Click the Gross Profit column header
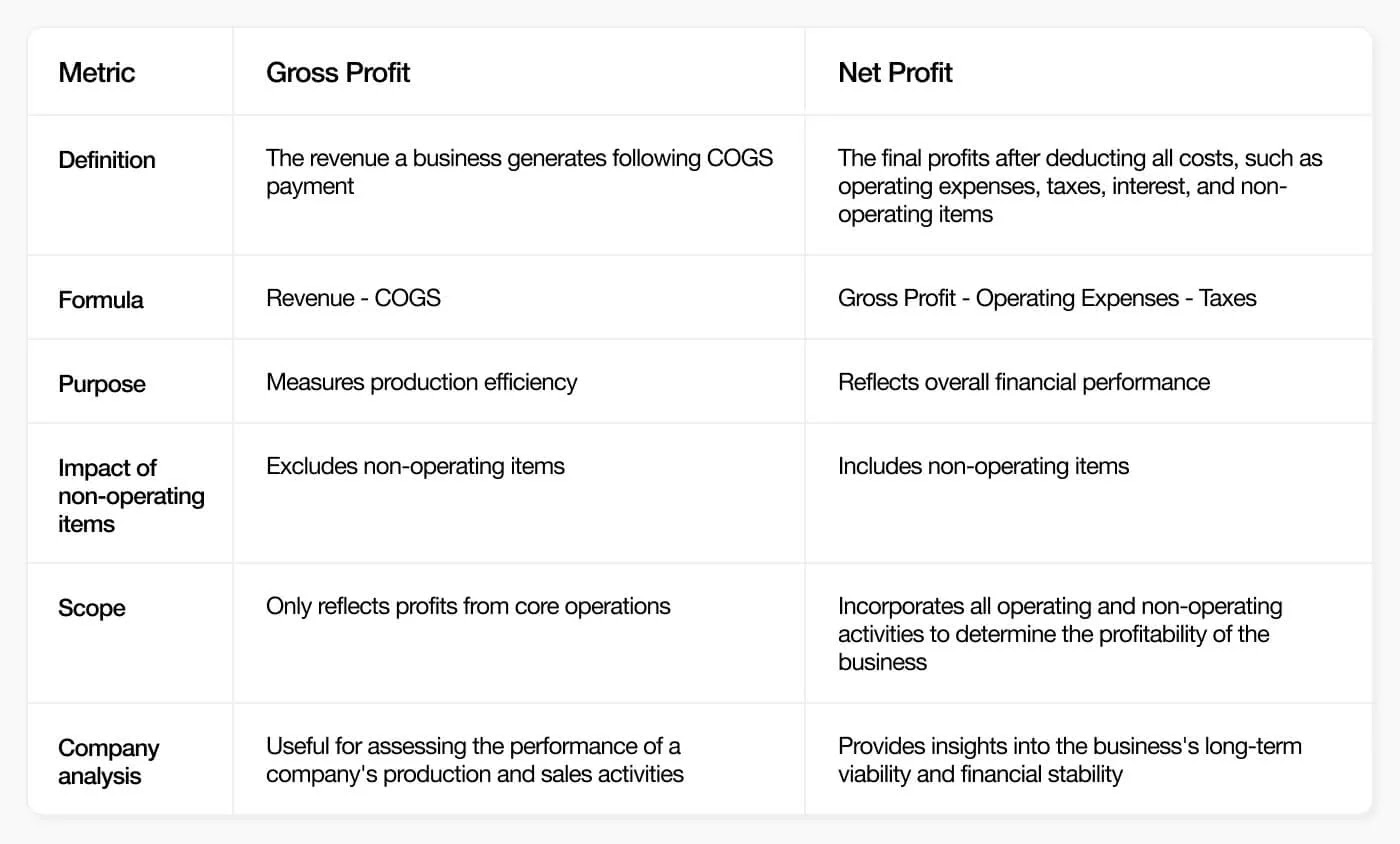Screen dimensions: 1400x844 (338, 72)
